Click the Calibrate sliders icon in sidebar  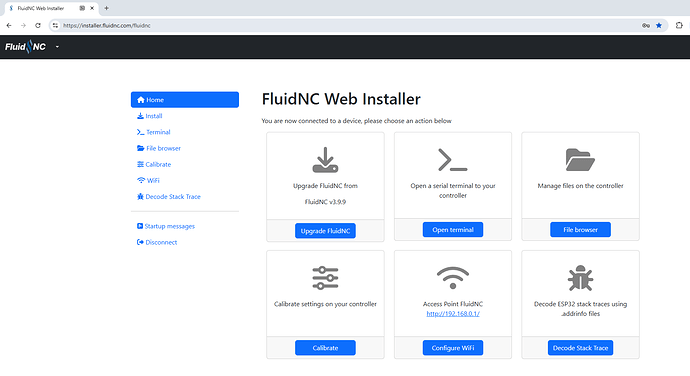coord(140,164)
